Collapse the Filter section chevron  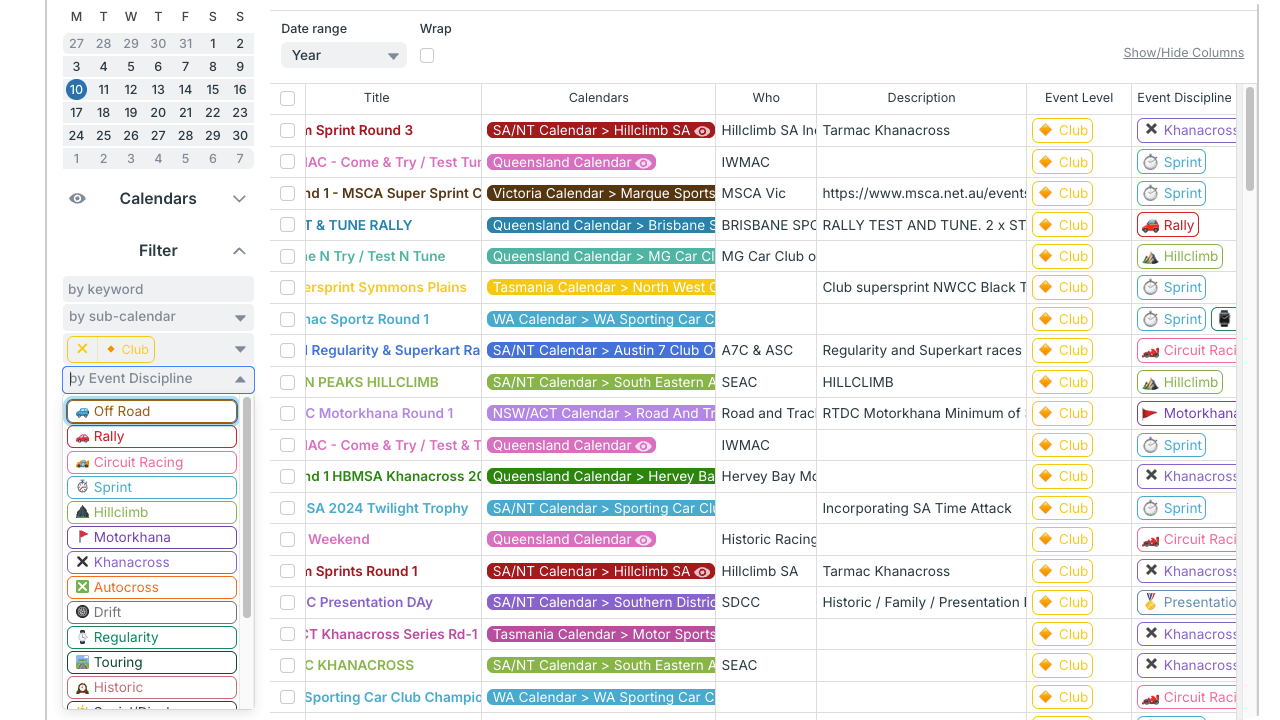pos(239,251)
